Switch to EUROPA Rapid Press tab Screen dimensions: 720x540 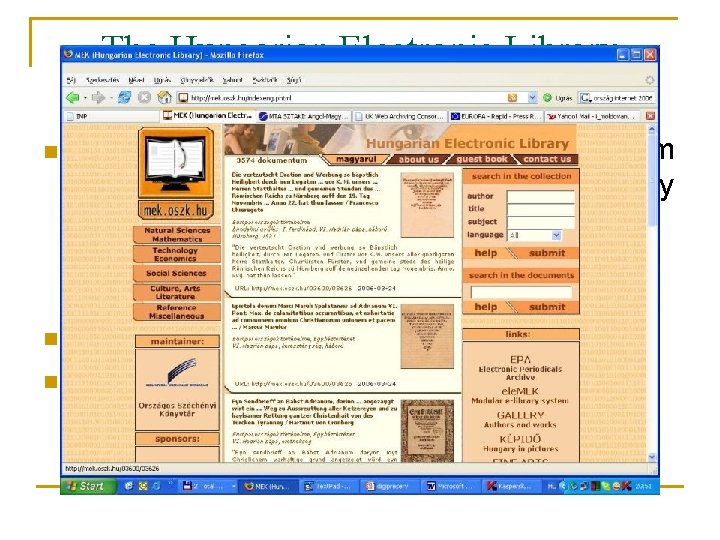click(x=495, y=116)
